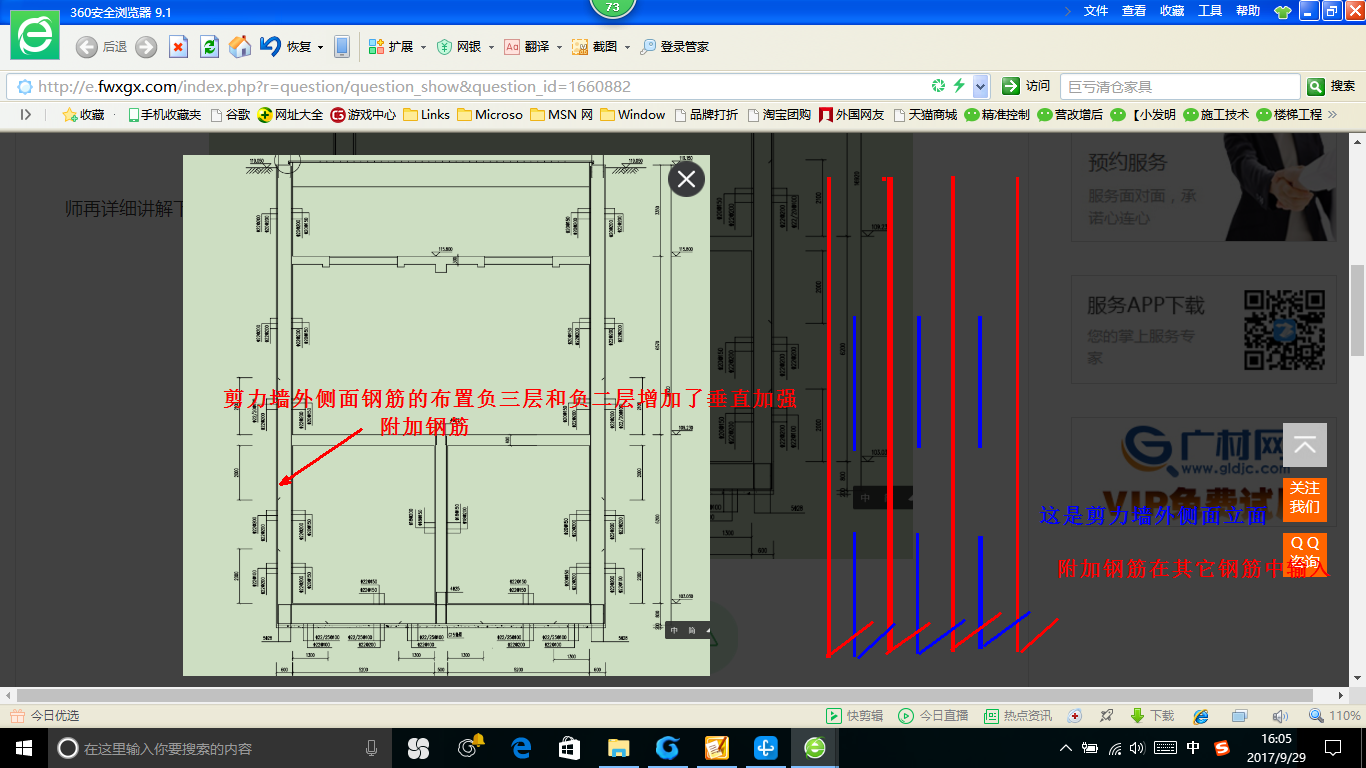Open the 天猫商城 bookmark

coord(925,115)
